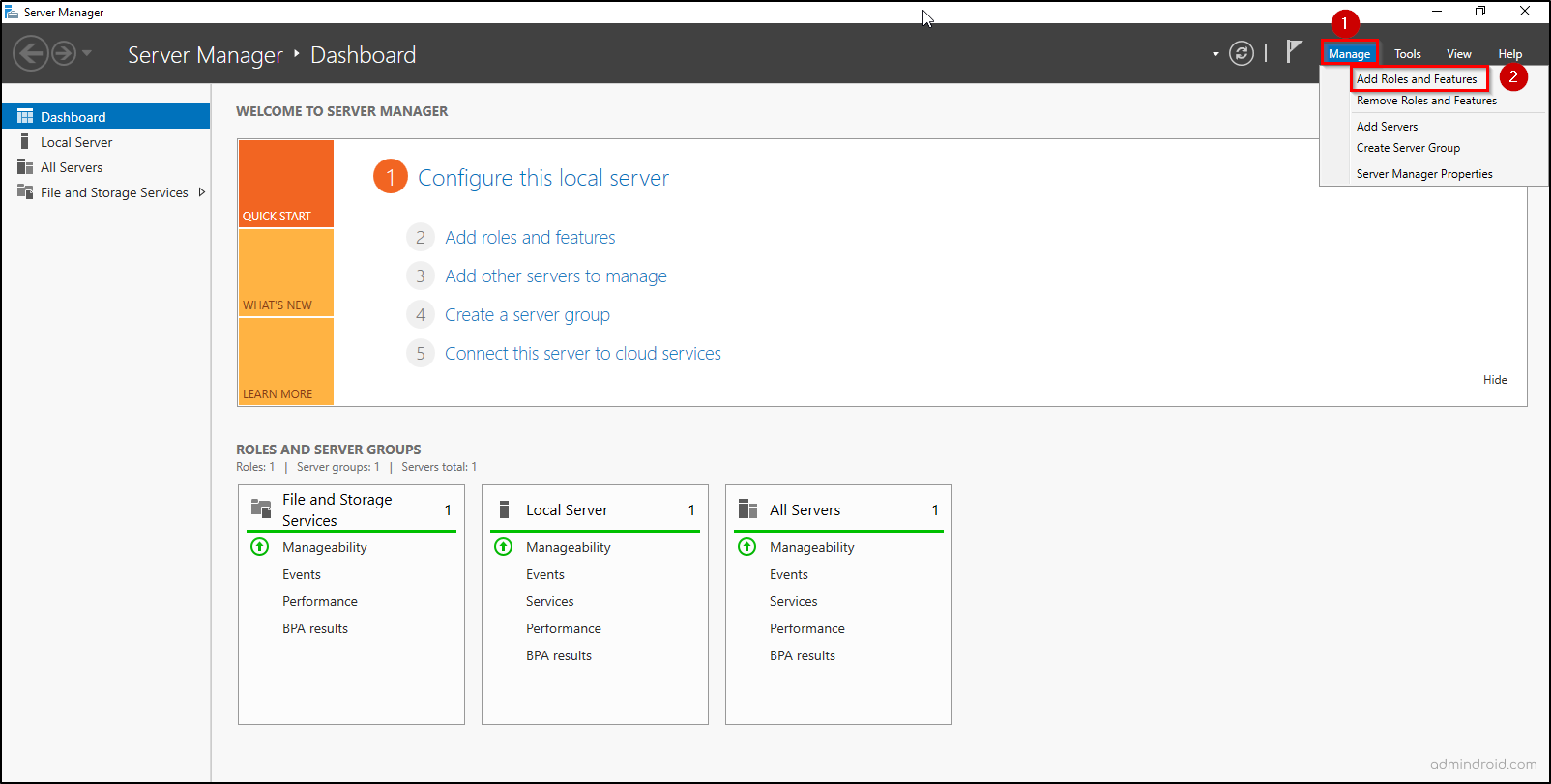Open BPA results in File and Storage tile

tap(315, 628)
